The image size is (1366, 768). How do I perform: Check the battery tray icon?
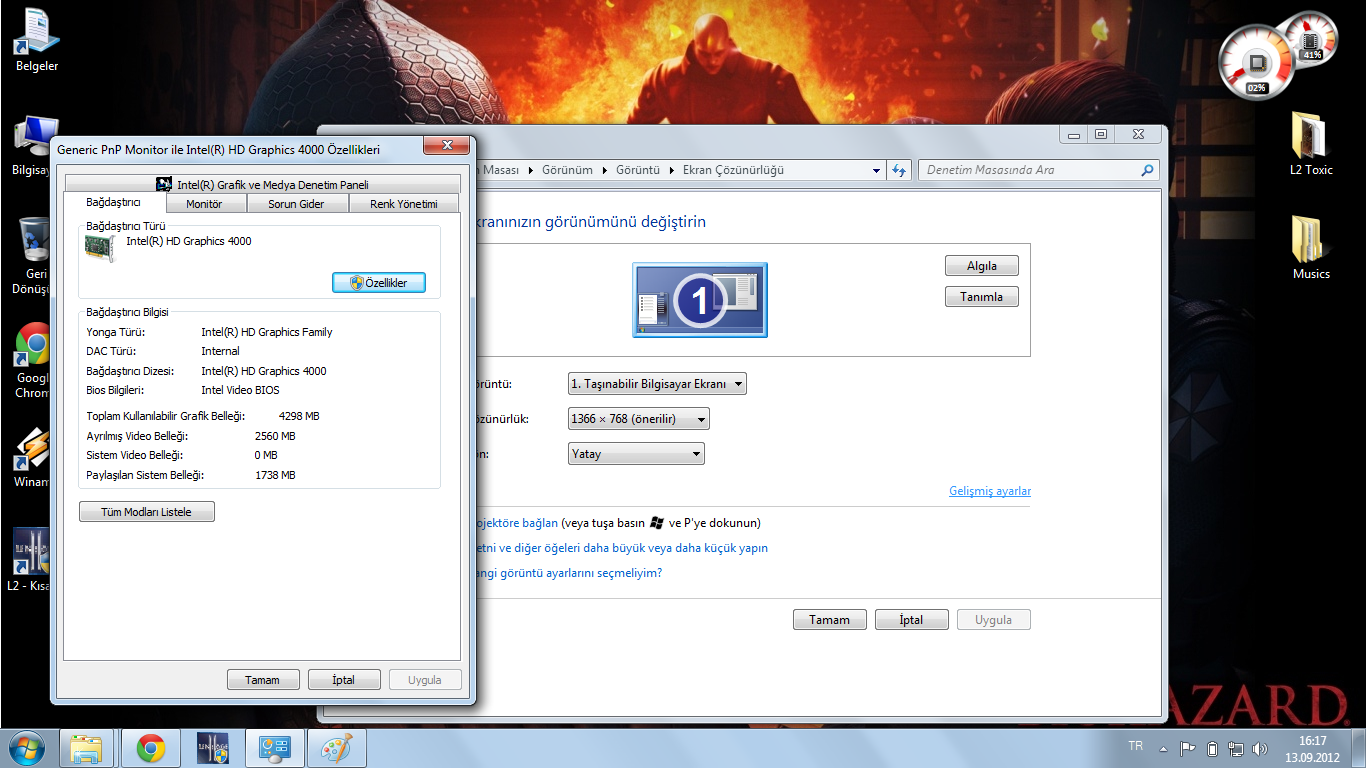(x=1212, y=748)
